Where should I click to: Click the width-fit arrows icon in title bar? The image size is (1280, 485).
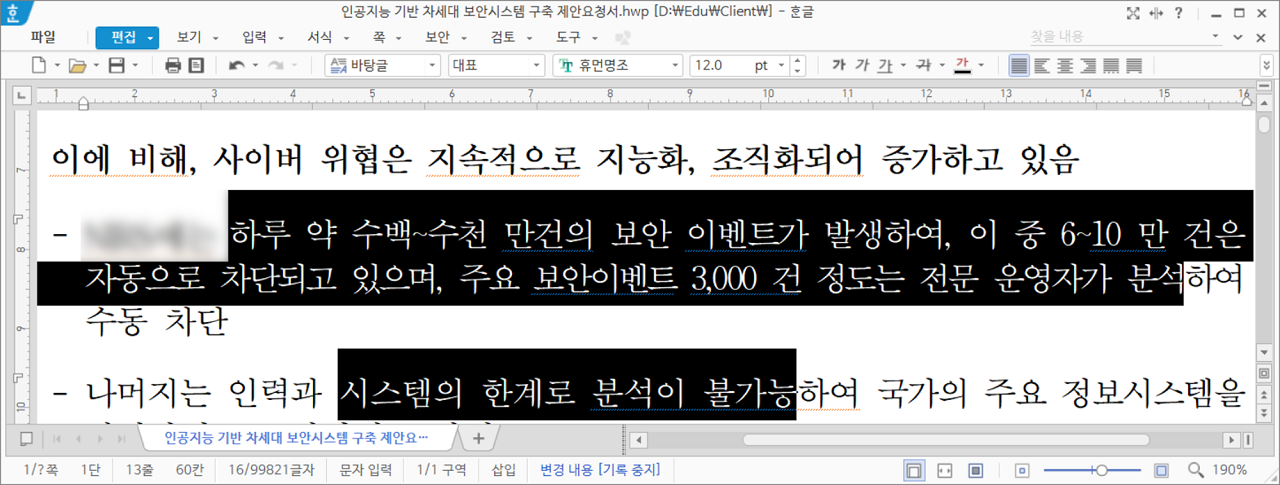point(1157,13)
